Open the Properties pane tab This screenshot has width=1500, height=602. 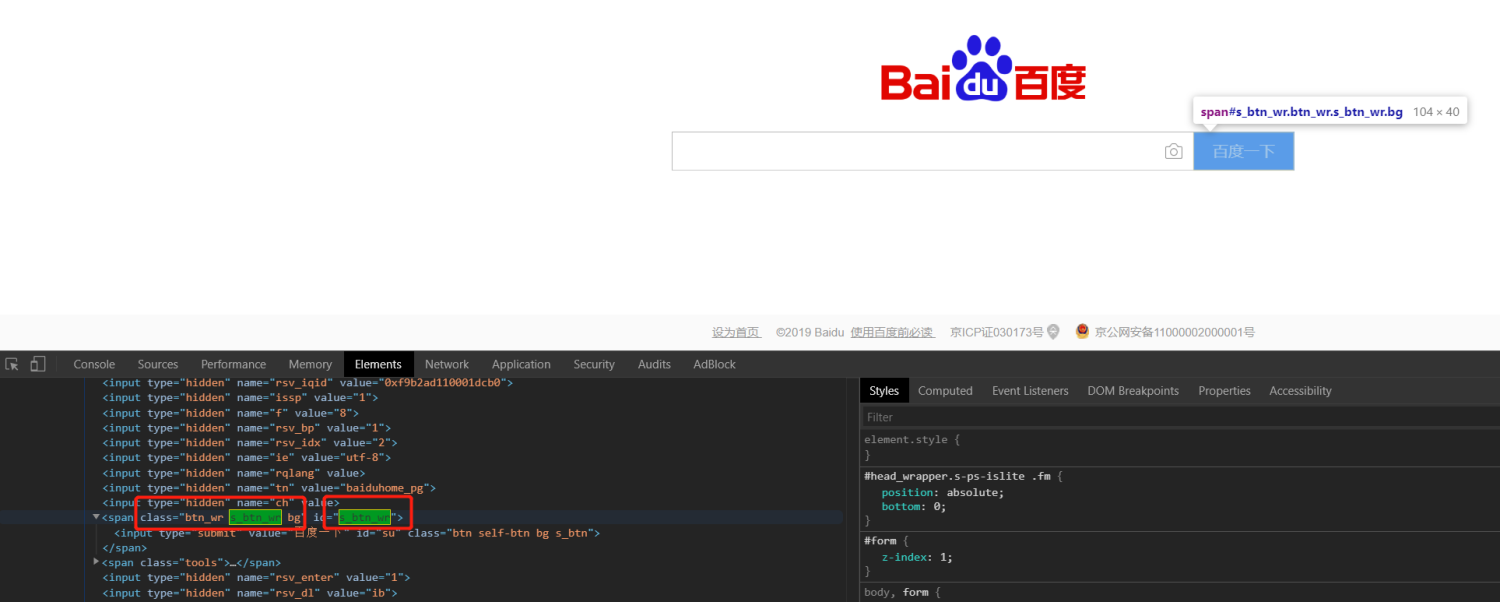click(1224, 391)
